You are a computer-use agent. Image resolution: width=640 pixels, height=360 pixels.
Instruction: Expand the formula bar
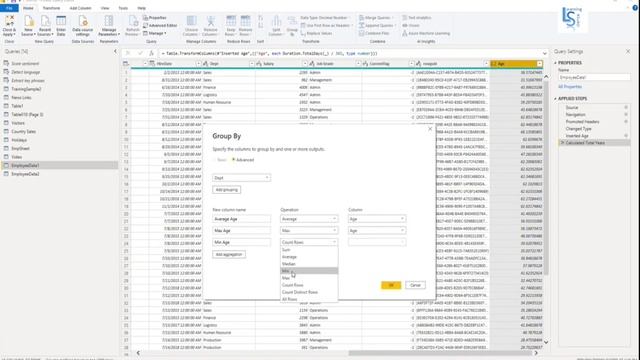point(544,53)
